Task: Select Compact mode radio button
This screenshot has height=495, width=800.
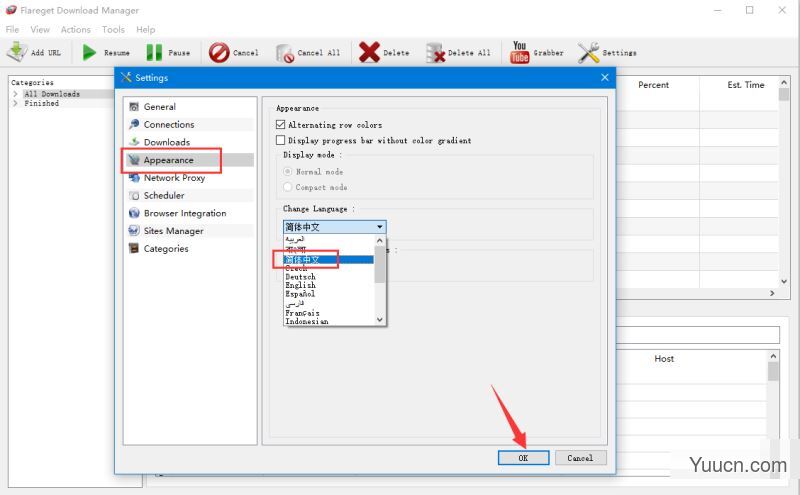Action: [x=288, y=187]
